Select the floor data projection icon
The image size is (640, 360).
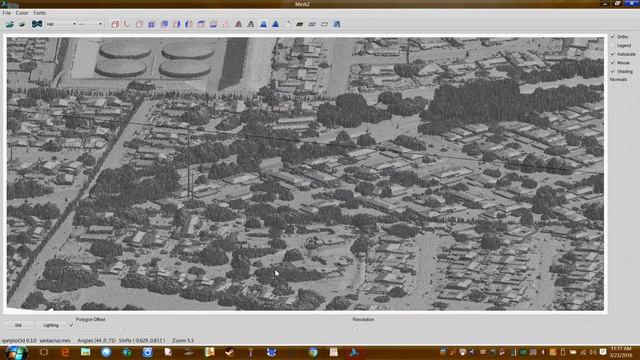[300, 24]
